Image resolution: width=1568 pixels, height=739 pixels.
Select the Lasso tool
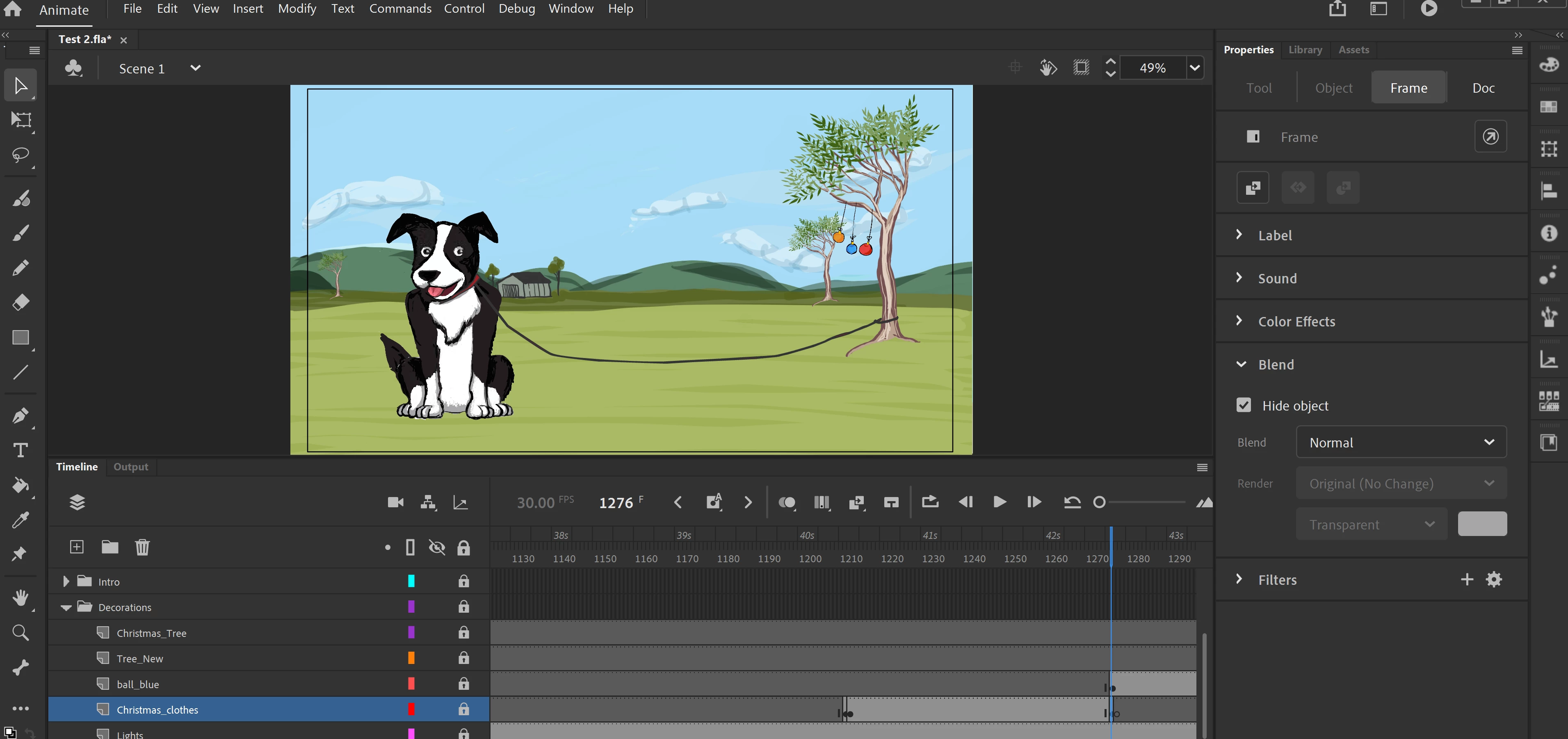click(x=20, y=155)
